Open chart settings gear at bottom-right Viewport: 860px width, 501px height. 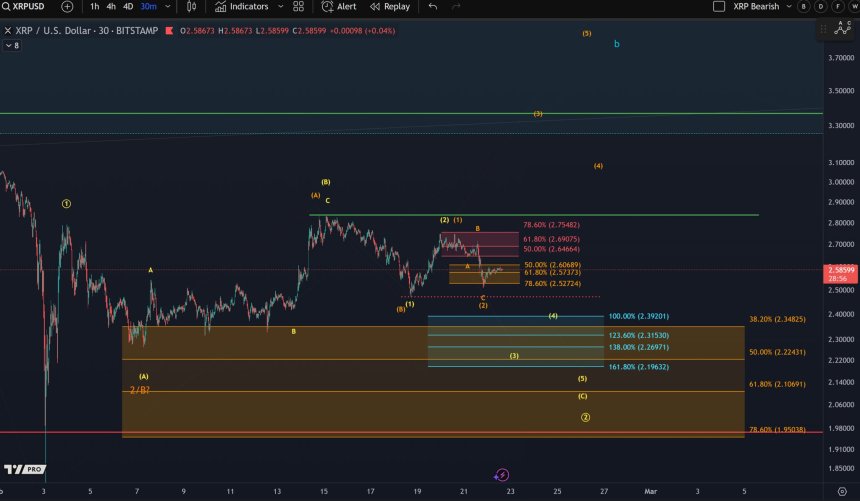[x=842, y=491]
